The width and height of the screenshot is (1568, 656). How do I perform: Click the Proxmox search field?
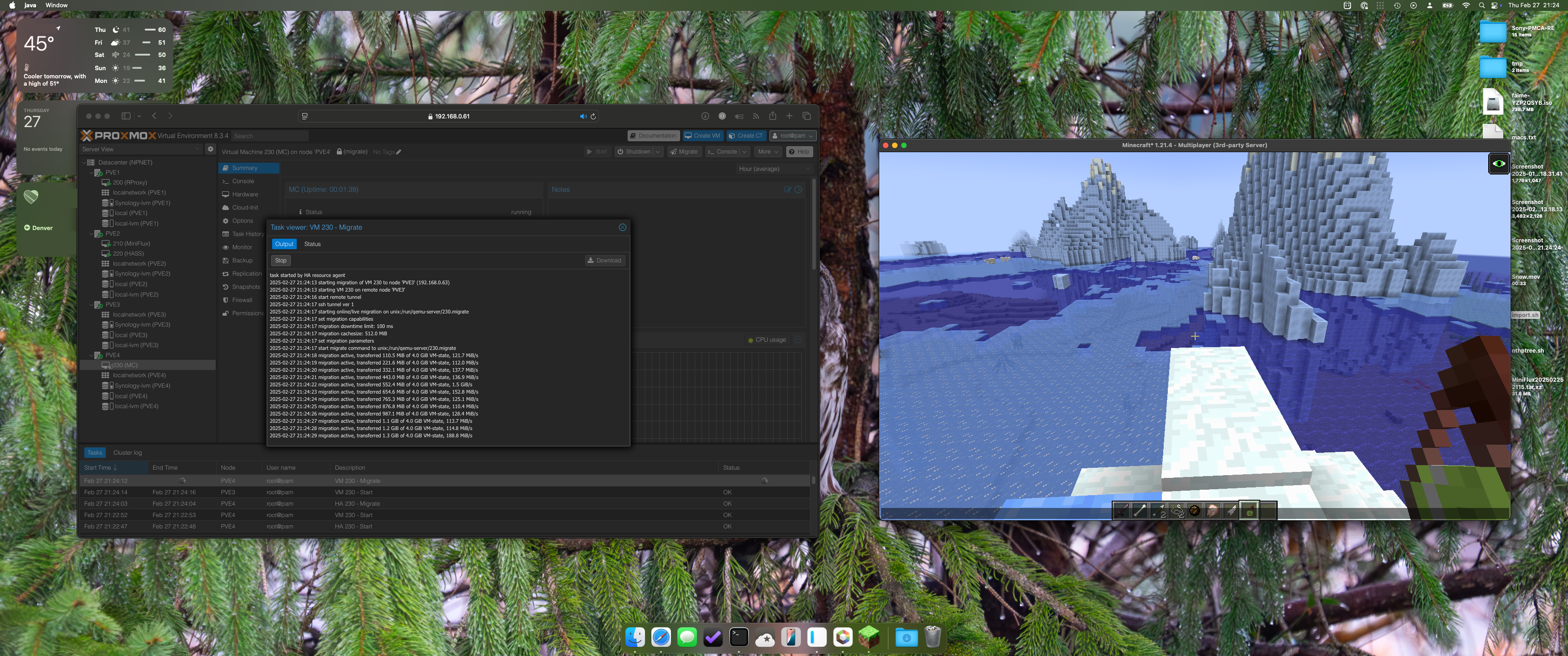[x=270, y=136]
